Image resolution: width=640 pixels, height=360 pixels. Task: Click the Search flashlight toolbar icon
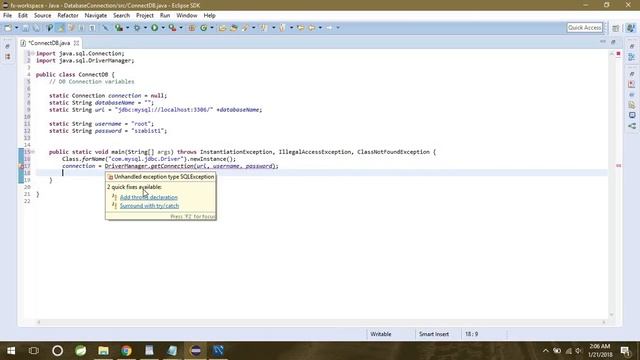[x=245, y=28]
